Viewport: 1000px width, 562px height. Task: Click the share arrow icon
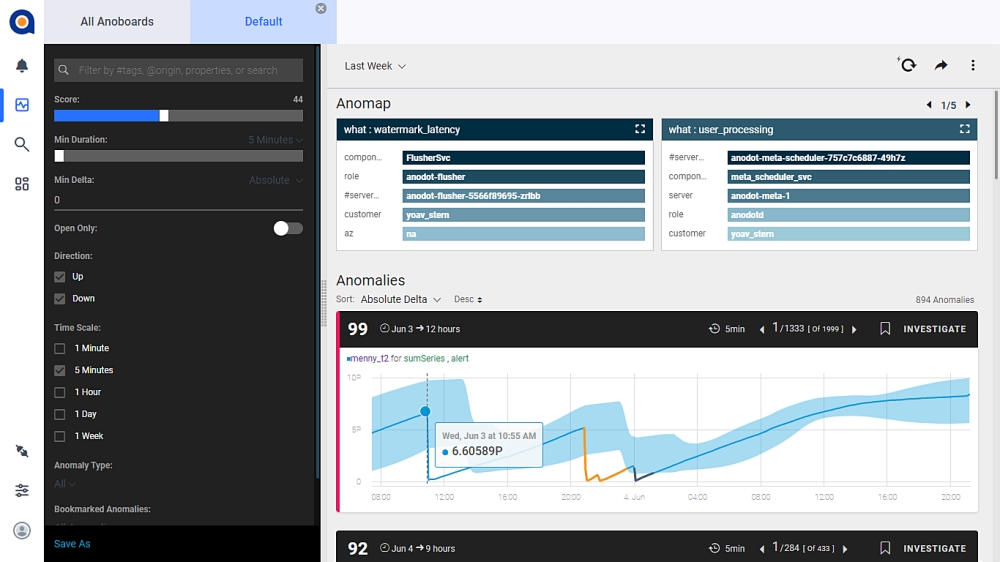[941, 65]
